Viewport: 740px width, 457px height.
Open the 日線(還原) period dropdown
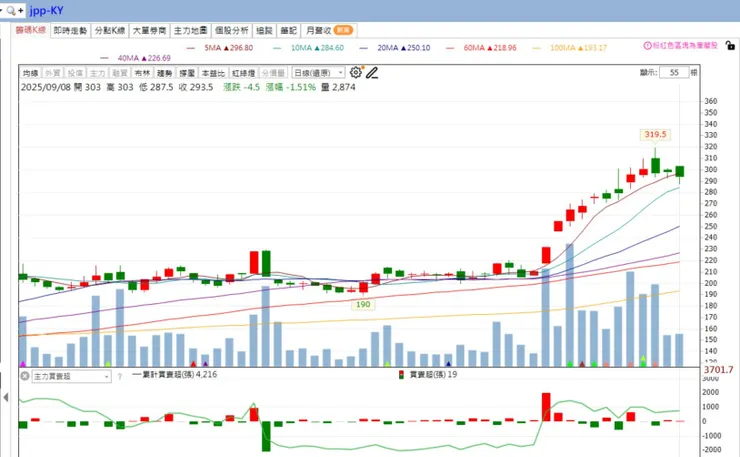click(x=319, y=73)
